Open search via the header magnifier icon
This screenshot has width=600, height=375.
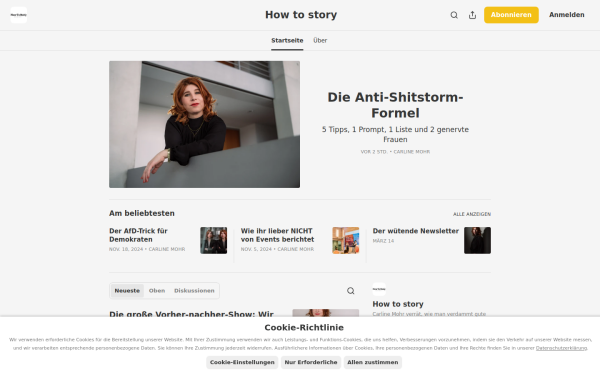coord(454,15)
